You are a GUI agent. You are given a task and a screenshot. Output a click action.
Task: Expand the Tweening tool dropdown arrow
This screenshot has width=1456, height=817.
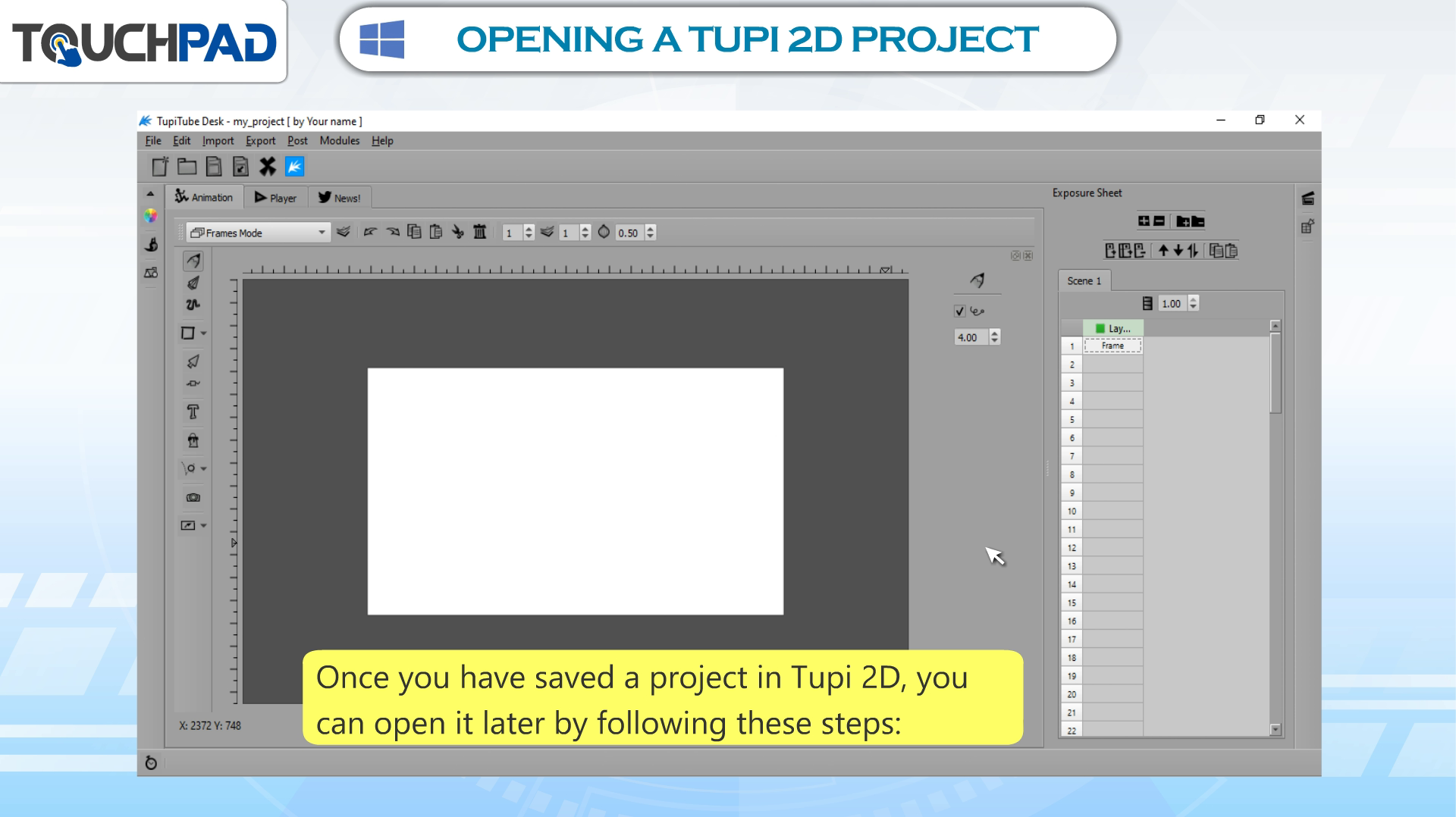click(x=203, y=469)
